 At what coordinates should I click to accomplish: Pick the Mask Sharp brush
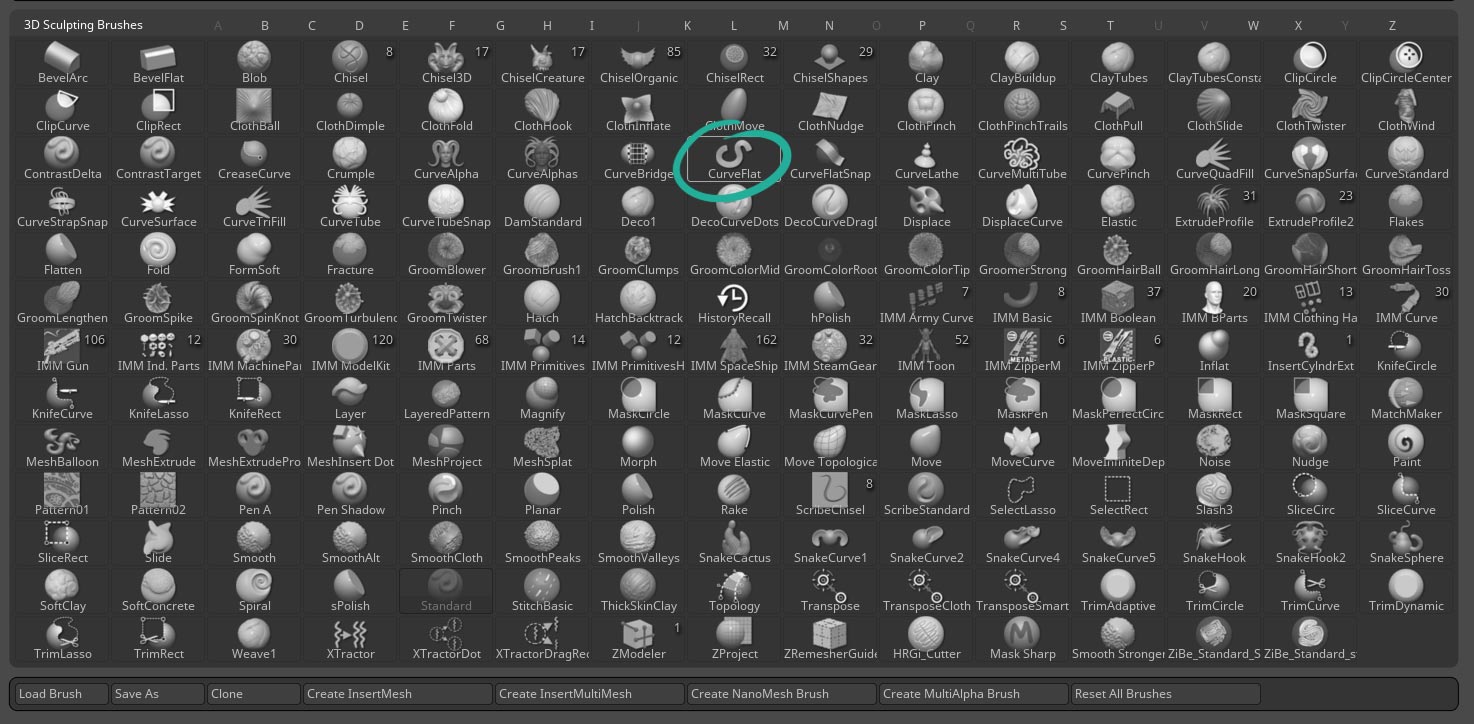click(1022, 639)
